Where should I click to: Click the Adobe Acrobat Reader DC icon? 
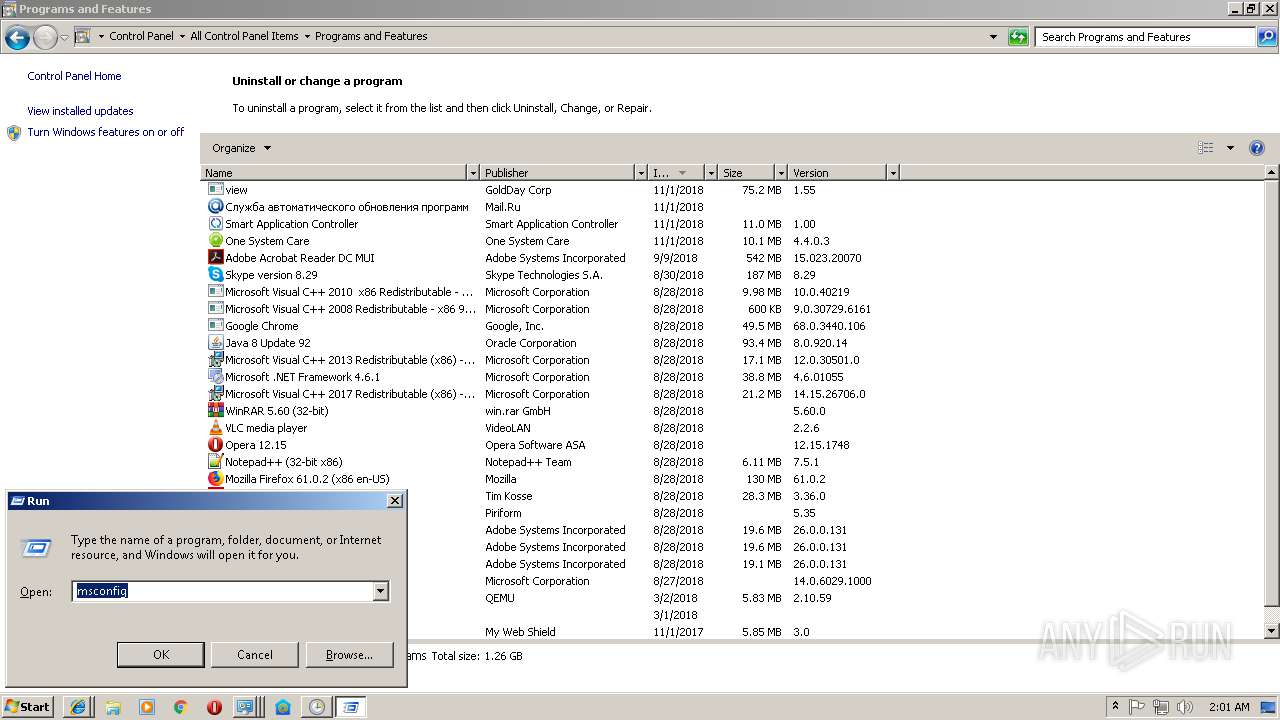(x=215, y=258)
